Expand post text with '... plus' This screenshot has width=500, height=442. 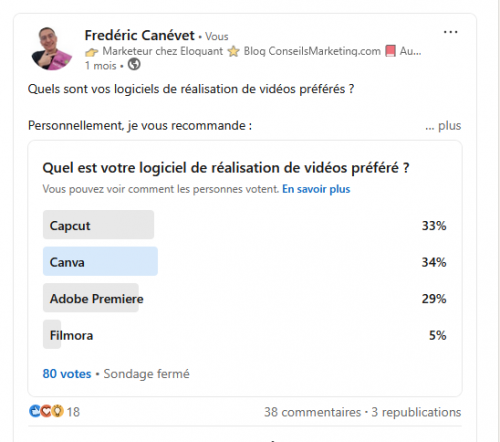coord(443,126)
